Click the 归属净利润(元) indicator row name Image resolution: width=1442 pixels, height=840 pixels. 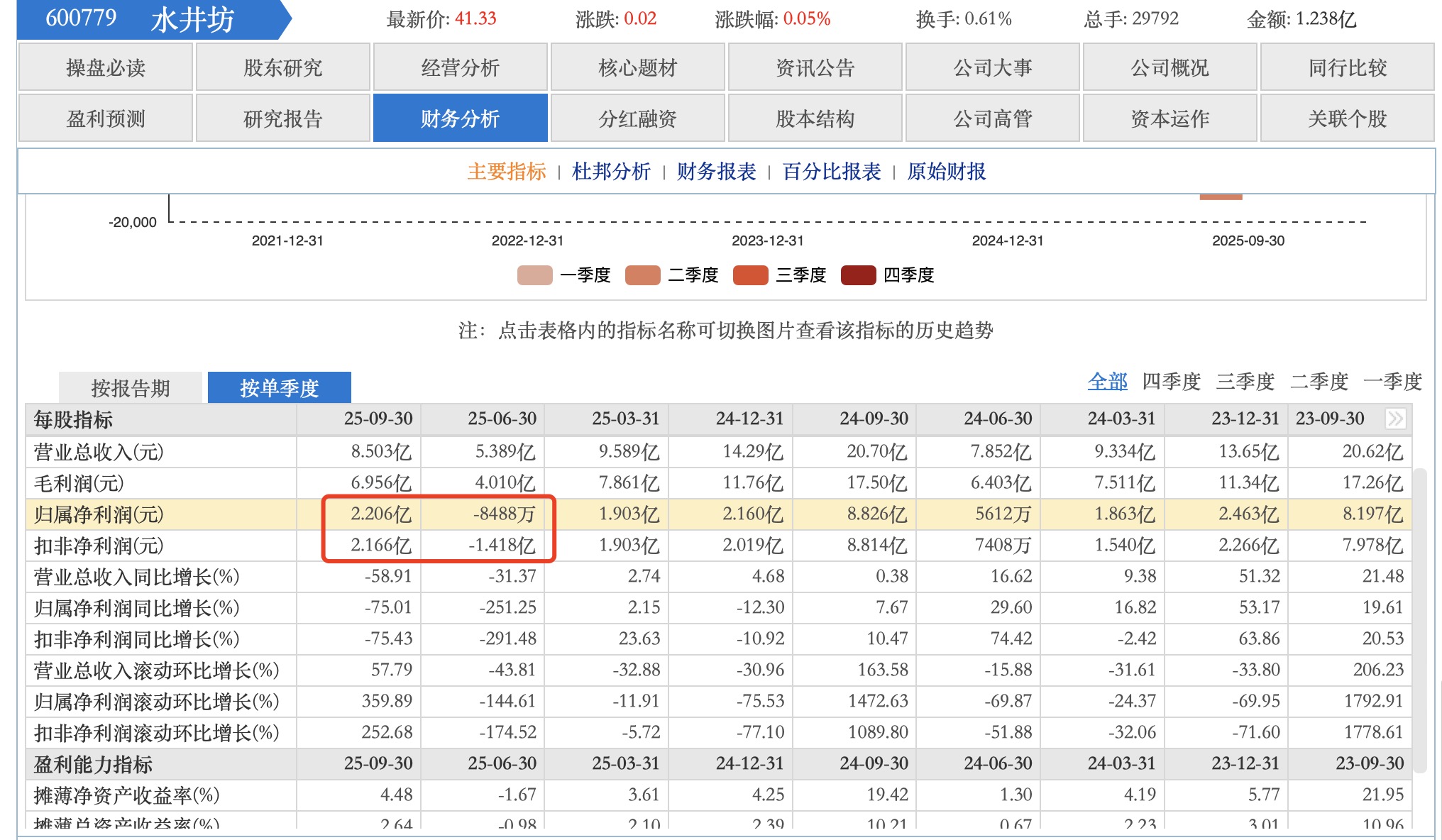[99, 514]
